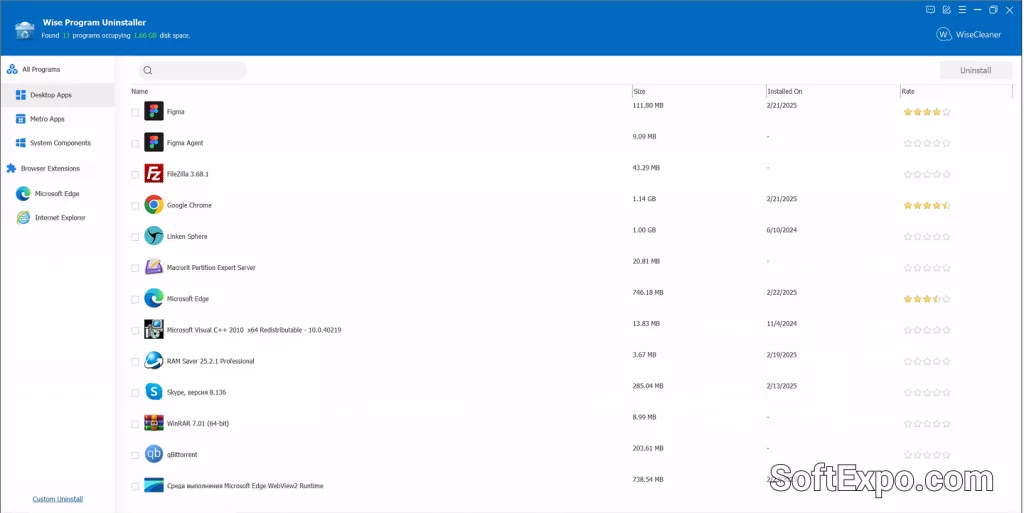Check the qBittorrent checkbox
The width and height of the screenshot is (1024, 513).
click(x=135, y=456)
